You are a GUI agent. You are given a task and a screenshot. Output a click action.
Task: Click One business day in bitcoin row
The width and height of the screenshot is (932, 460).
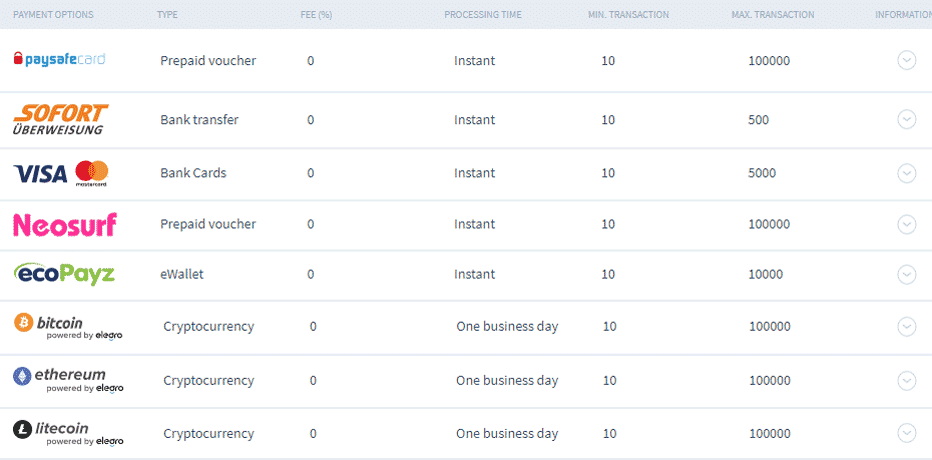pyautogui.click(x=507, y=326)
